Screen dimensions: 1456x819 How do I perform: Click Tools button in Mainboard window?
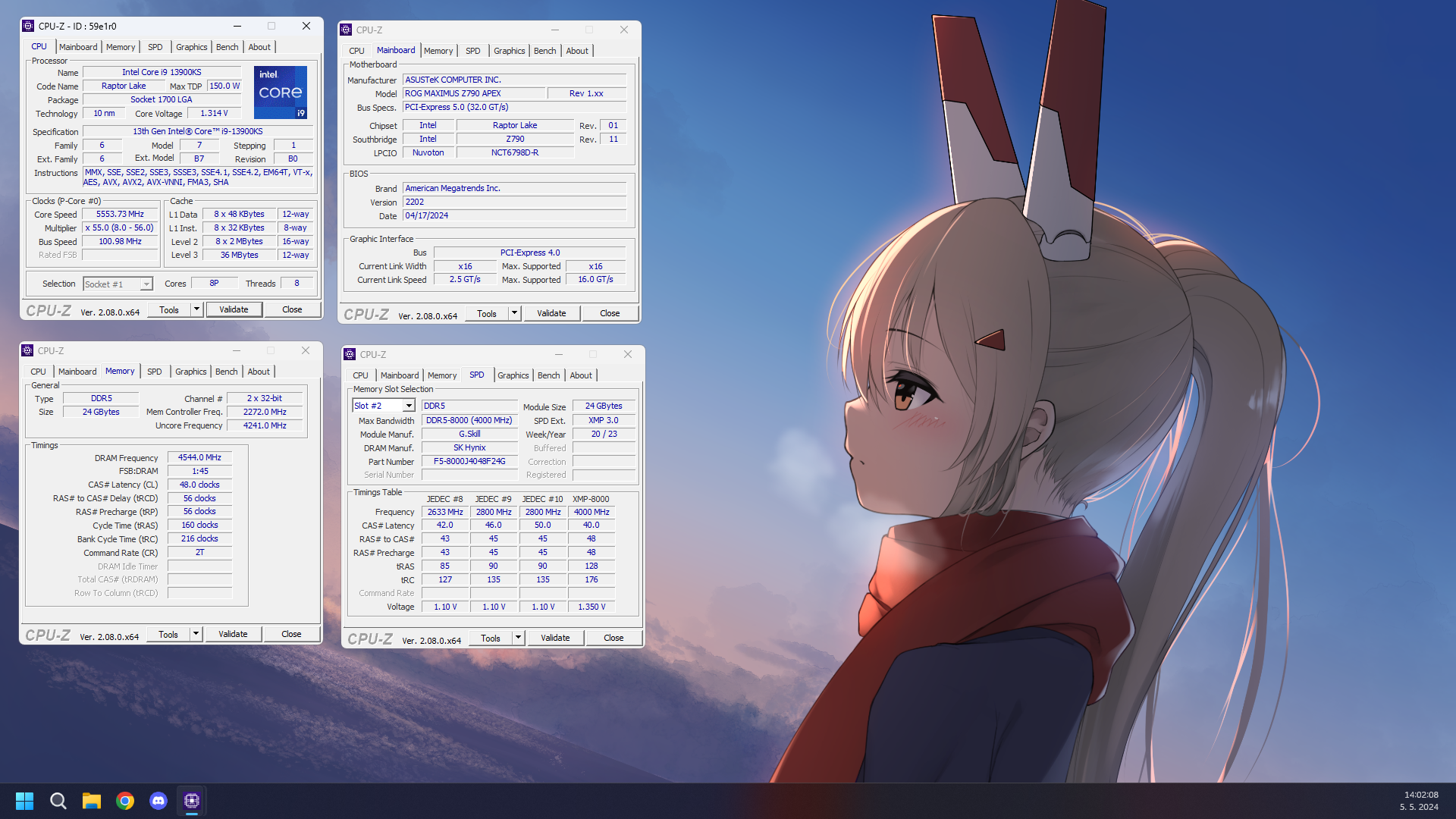(486, 313)
